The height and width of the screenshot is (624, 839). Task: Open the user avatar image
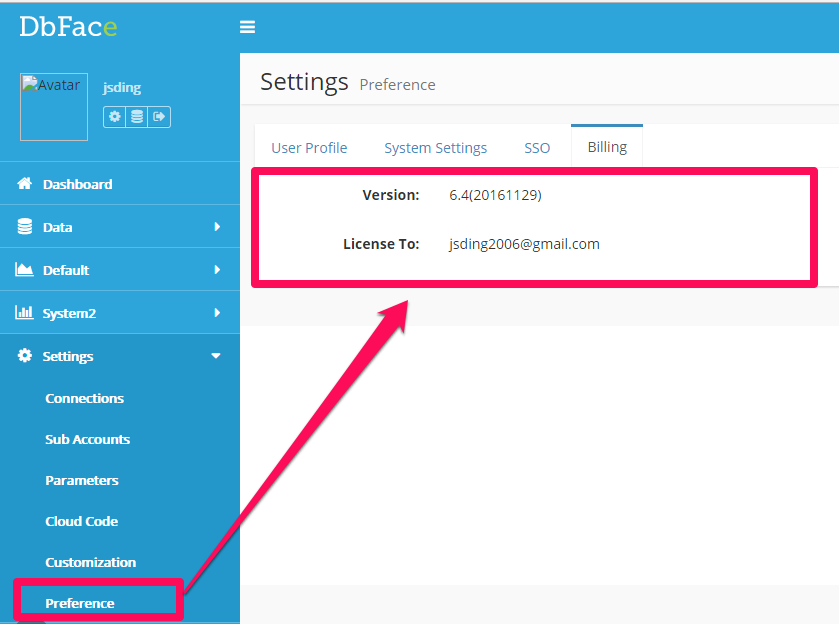54,107
